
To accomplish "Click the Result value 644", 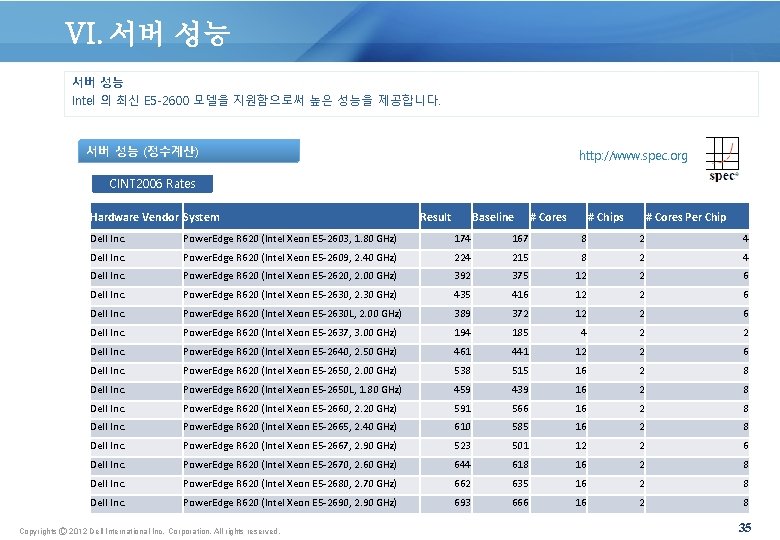I will (x=462, y=464).
